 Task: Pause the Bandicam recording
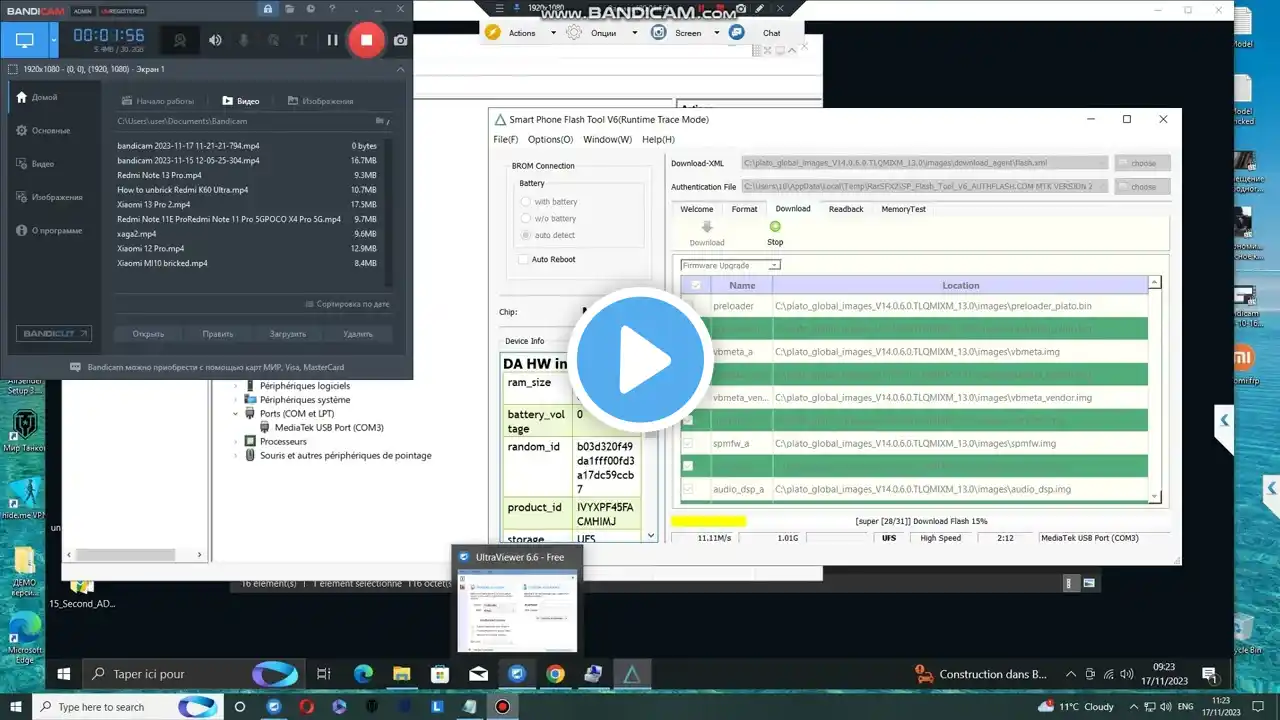coord(332,40)
